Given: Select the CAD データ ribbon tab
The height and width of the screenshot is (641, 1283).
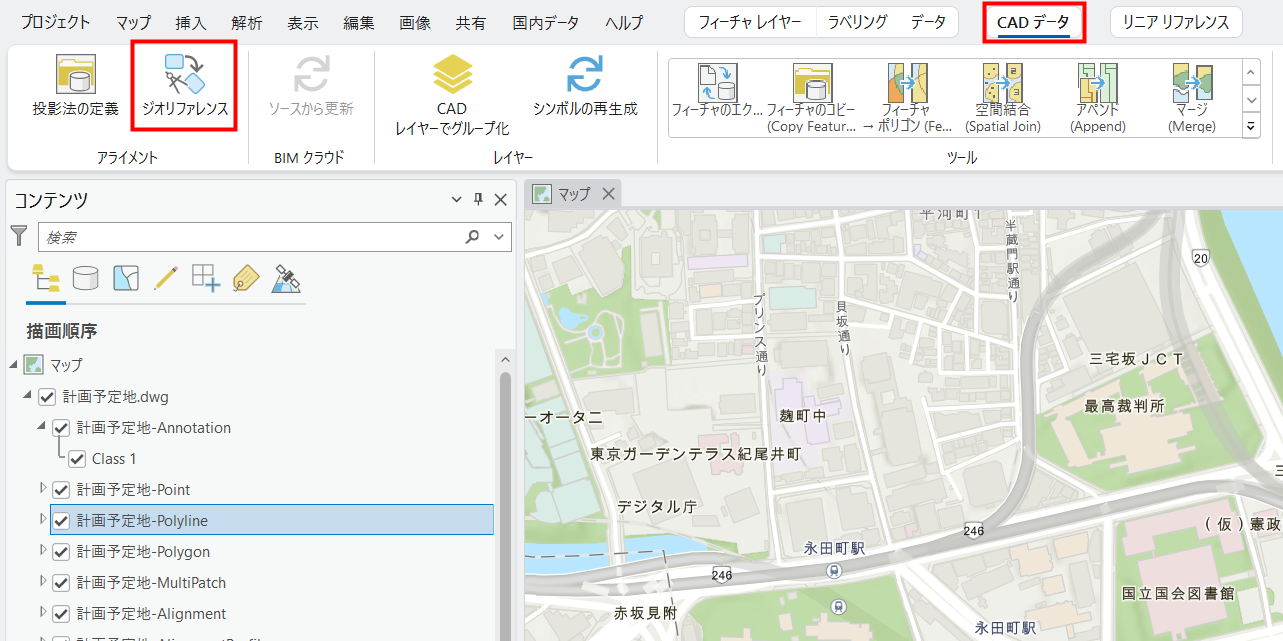Looking at the screenshot, I should pos(1033,22).
